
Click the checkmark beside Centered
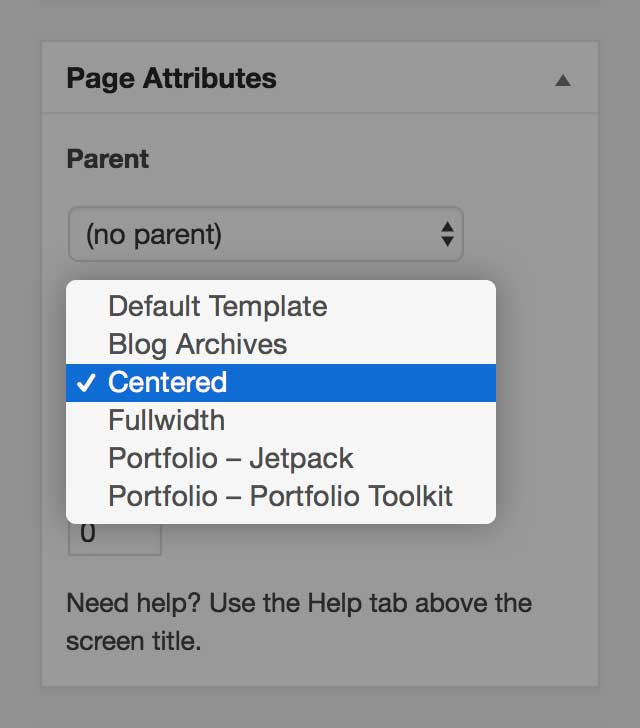click(x=86, y=383)
